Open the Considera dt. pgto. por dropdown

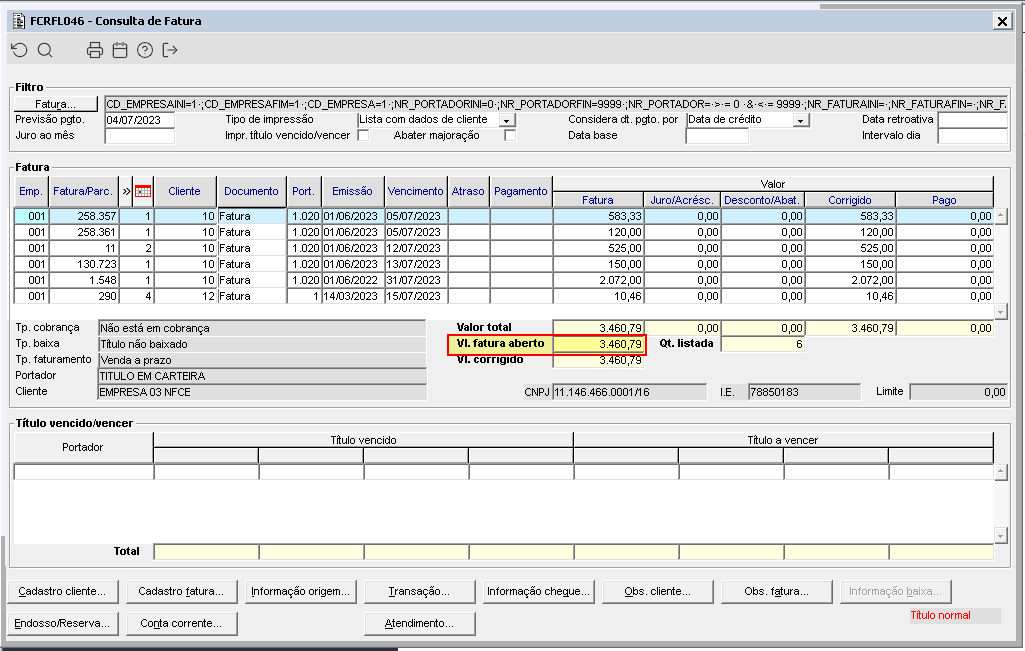[800, 120]
